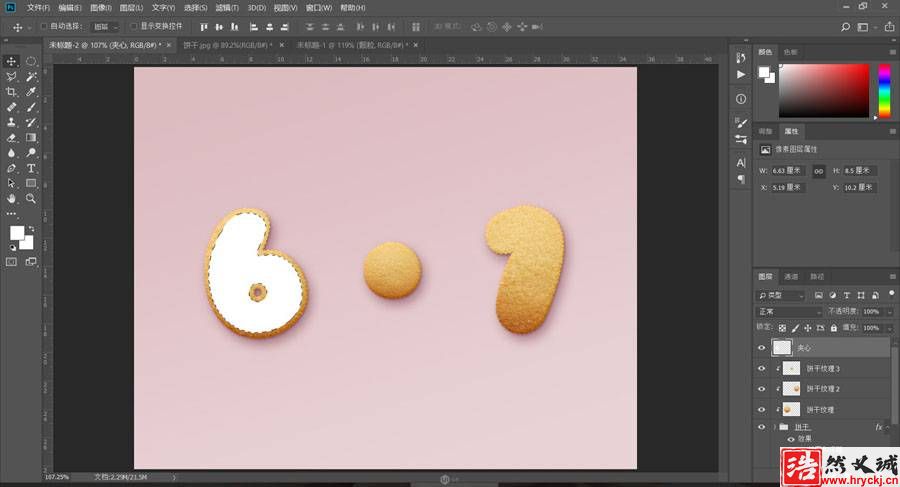This screenshot has height=487, width=900.
Task: Switch to the 饼干.jpg document tab
Action: 227,45
